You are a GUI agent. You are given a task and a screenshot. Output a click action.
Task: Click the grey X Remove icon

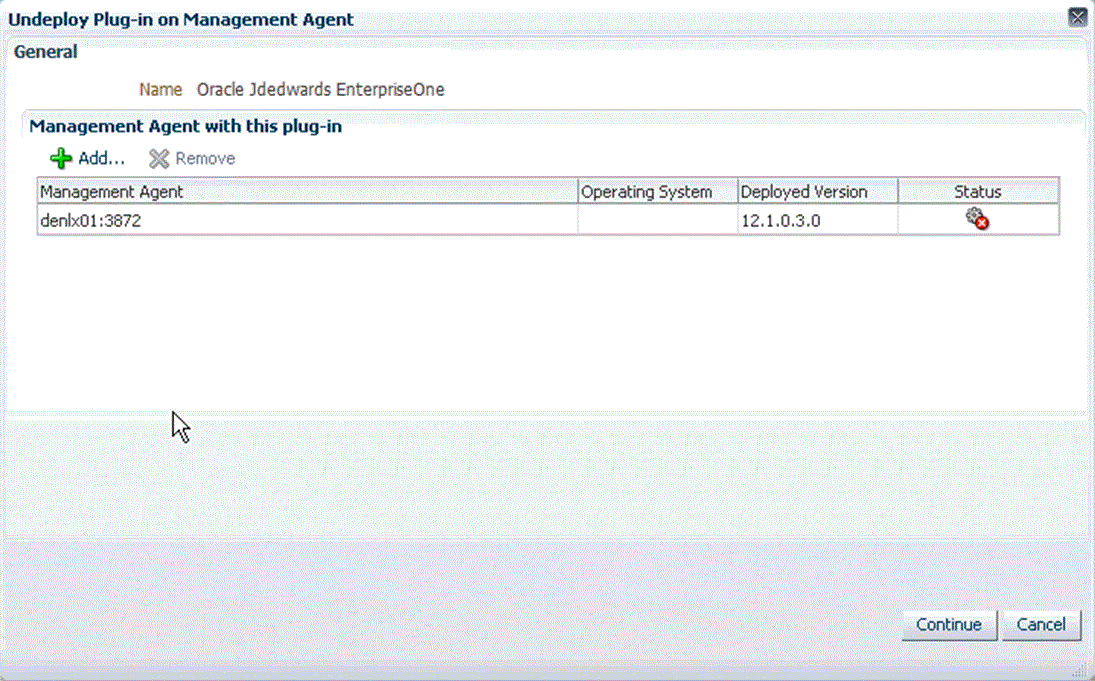pos(159,159)
